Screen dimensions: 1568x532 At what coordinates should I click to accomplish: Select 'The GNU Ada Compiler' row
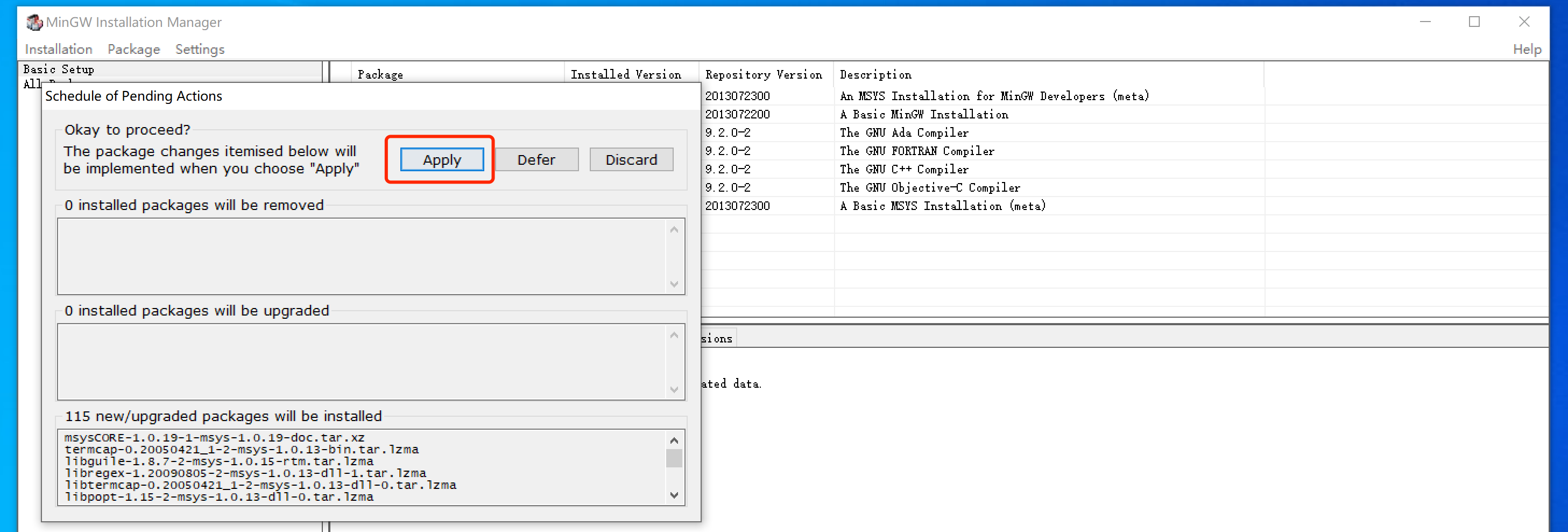tap(1124, 132)
